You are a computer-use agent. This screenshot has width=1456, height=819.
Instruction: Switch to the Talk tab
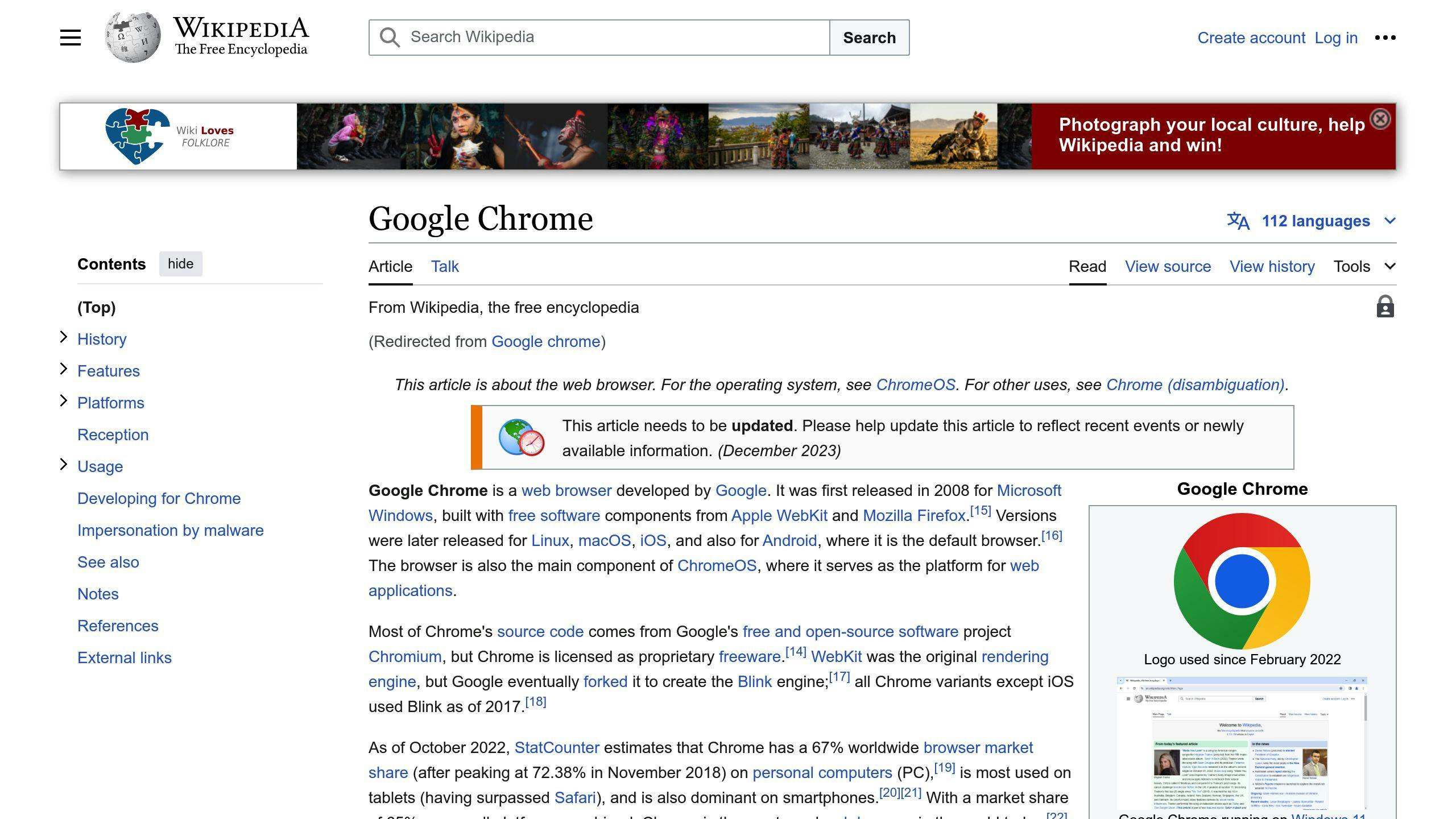(444, 266)
